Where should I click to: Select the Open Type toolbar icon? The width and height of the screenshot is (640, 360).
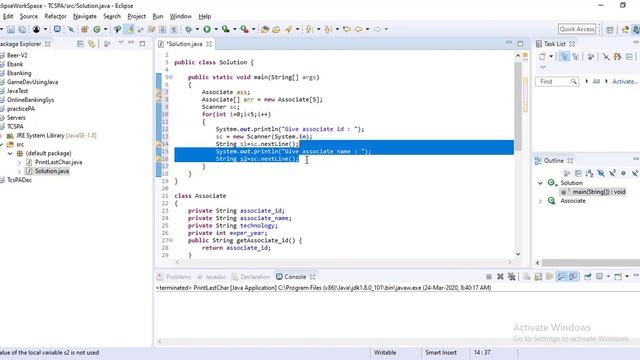coord(264,29)
